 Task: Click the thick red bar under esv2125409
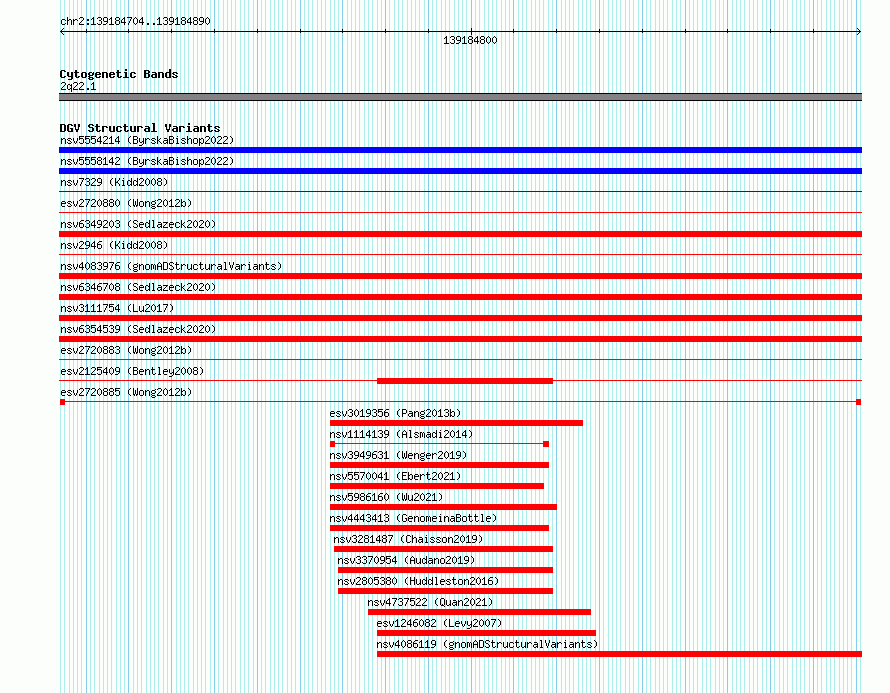465,381
